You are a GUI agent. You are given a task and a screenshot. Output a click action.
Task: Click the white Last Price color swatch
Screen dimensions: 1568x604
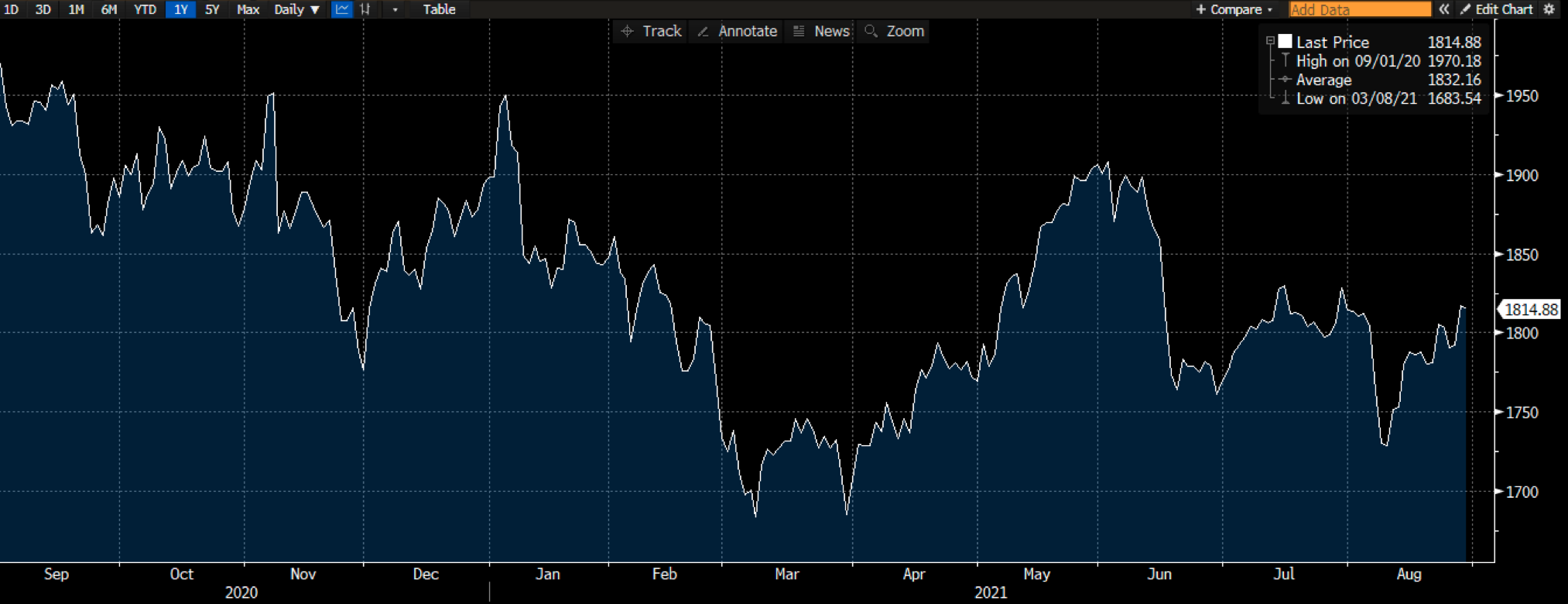coord(1286,41)
